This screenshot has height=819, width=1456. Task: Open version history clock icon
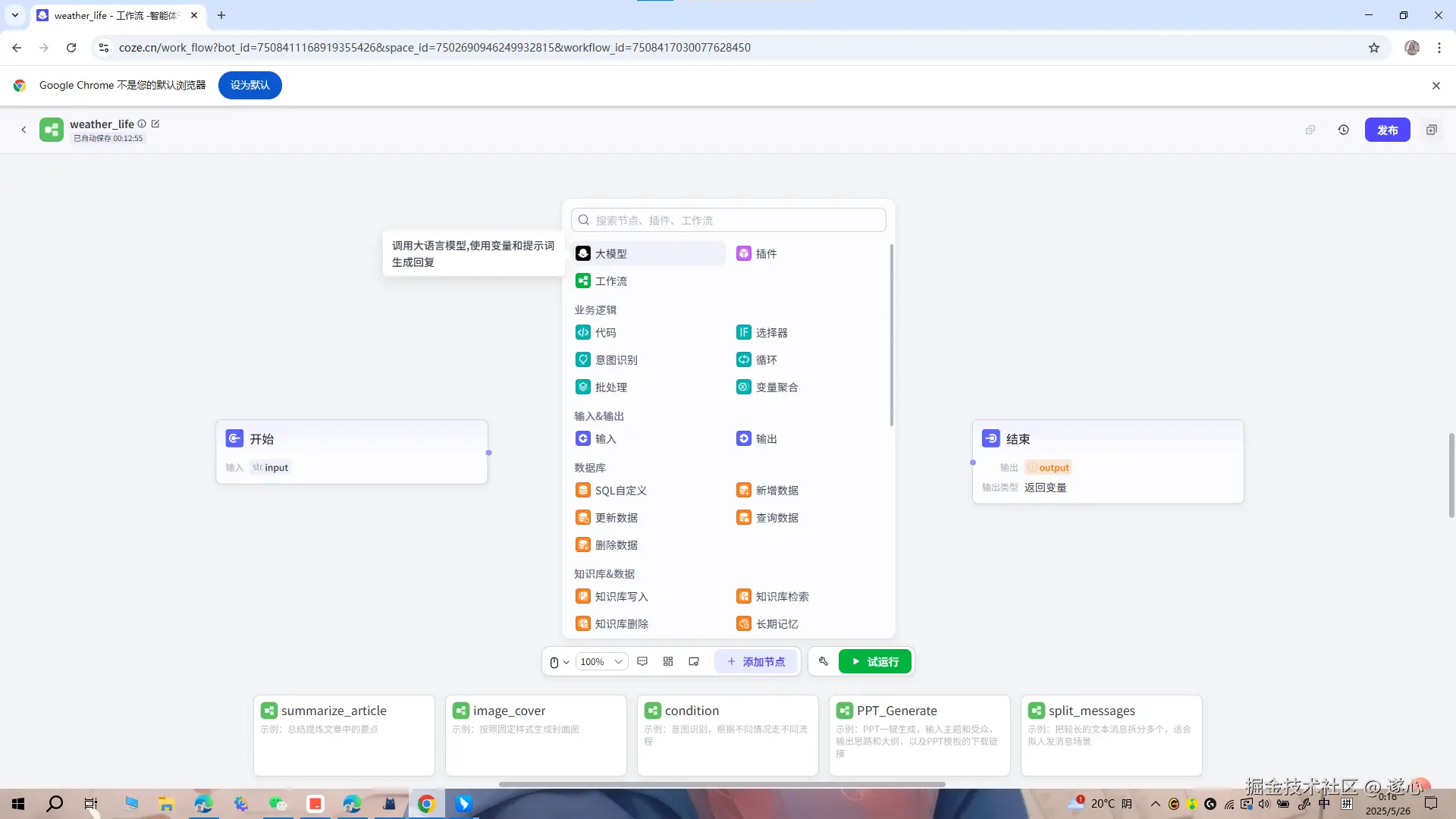tap(1343, 130)
